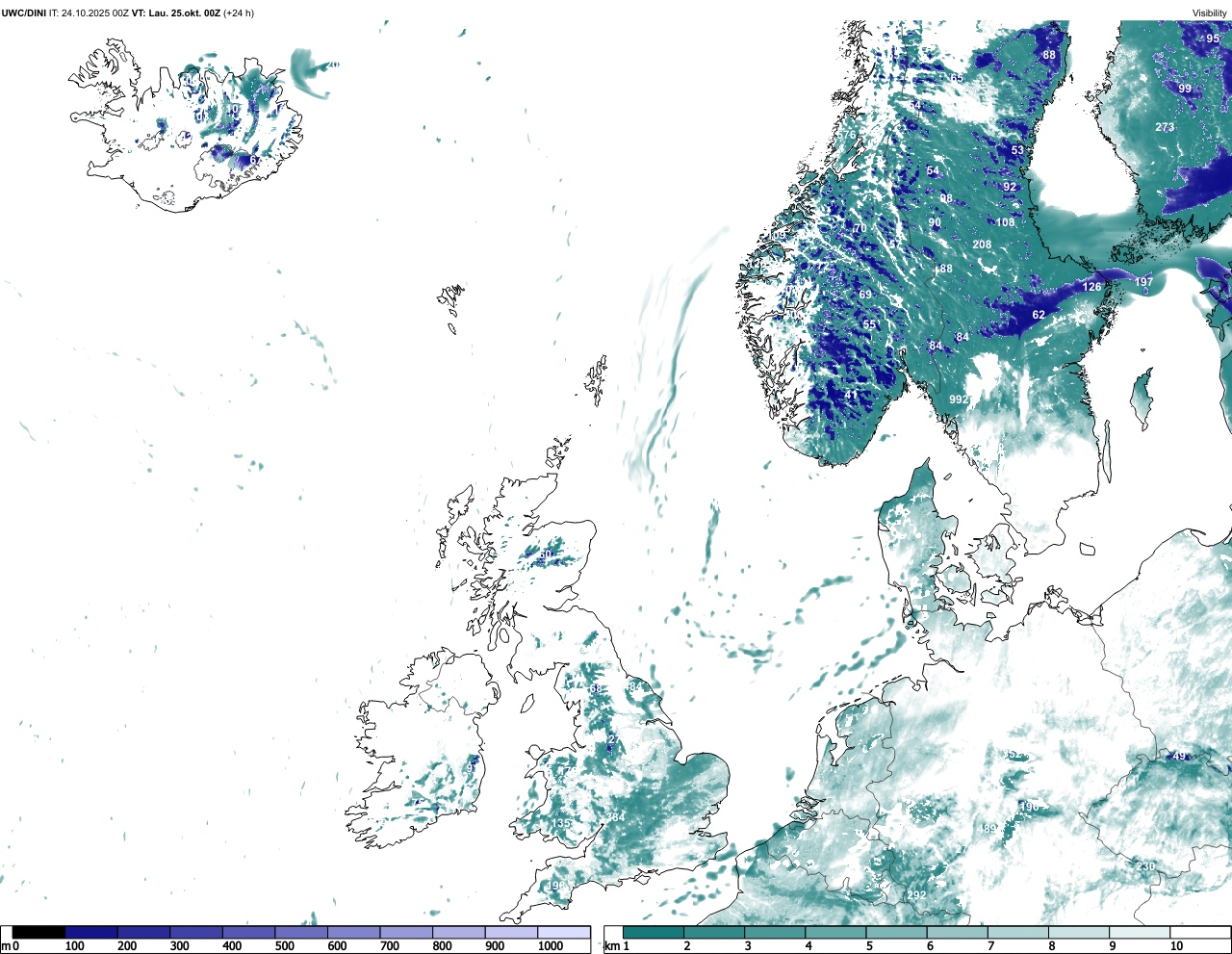Click the '(+24 h)' forecast offset text
Viewport: 1232px width, 954px height.
coord(239,13)
